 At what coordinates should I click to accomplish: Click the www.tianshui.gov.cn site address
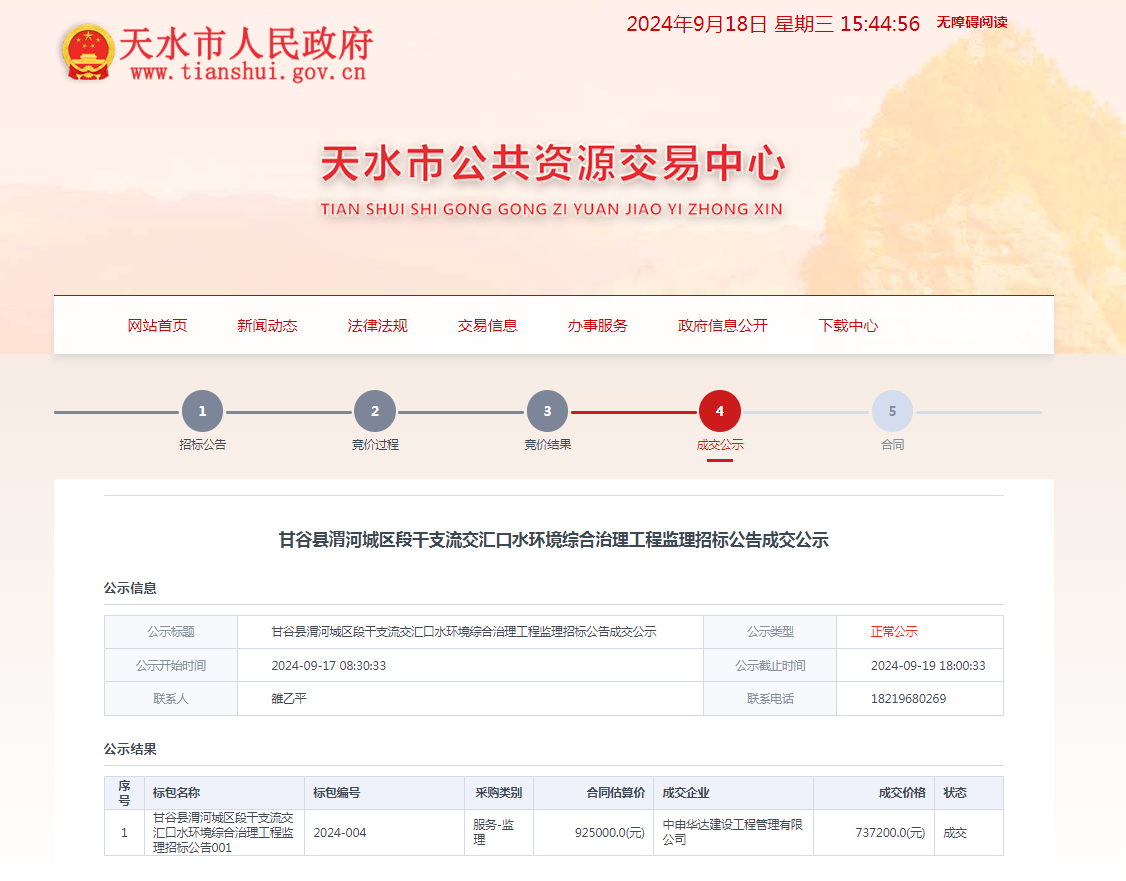[247, 72]
